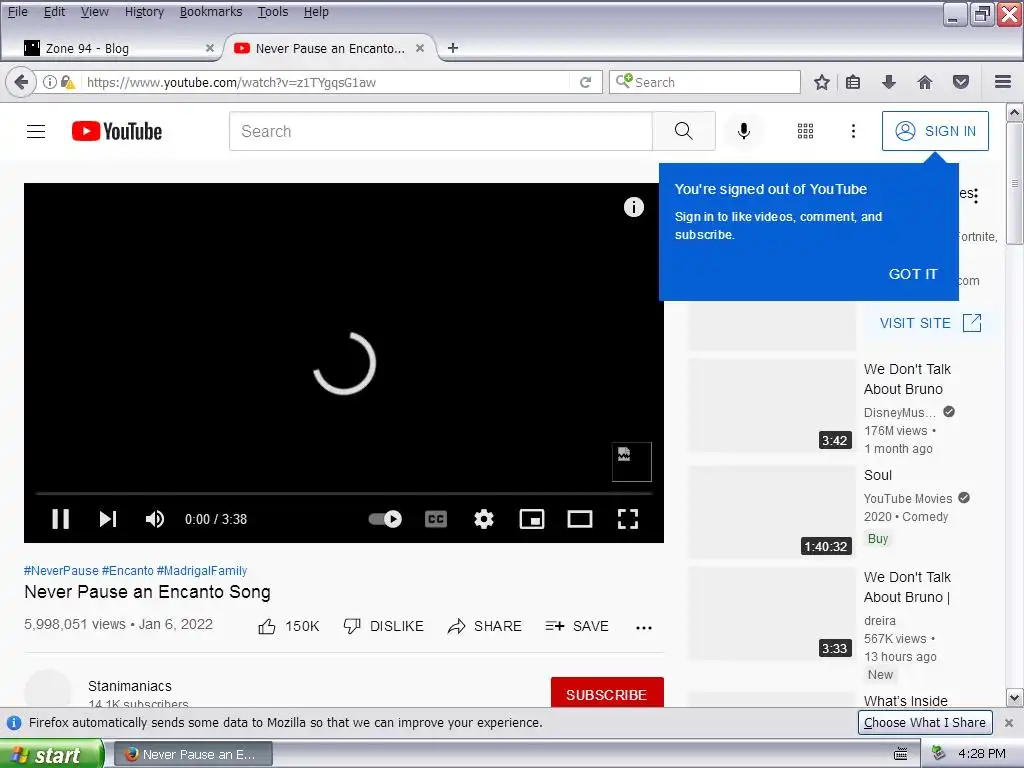Open the File menu
The image size is (1024, 768).
pos(18,12)
